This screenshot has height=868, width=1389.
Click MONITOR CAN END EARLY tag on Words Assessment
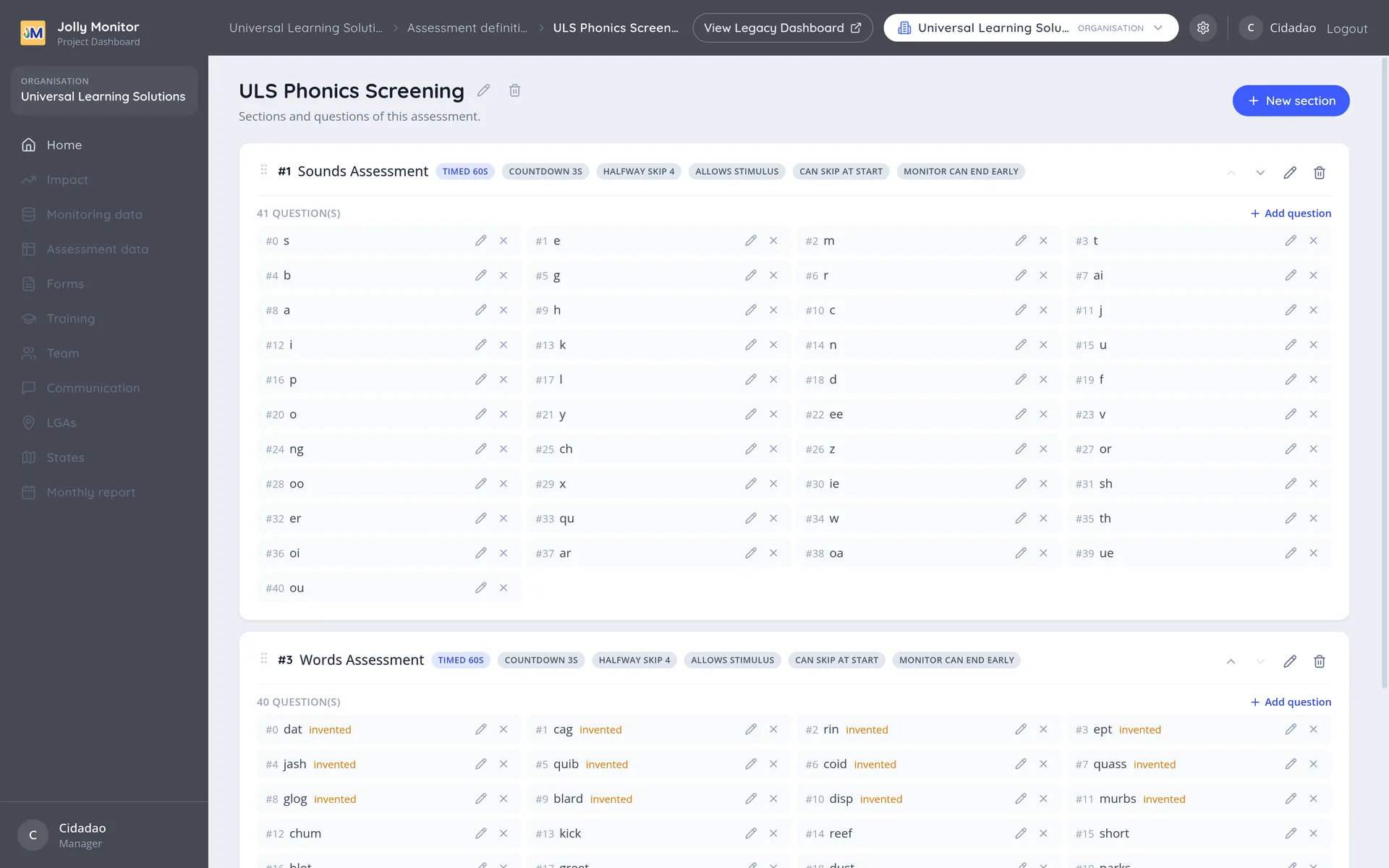(956, 660)
